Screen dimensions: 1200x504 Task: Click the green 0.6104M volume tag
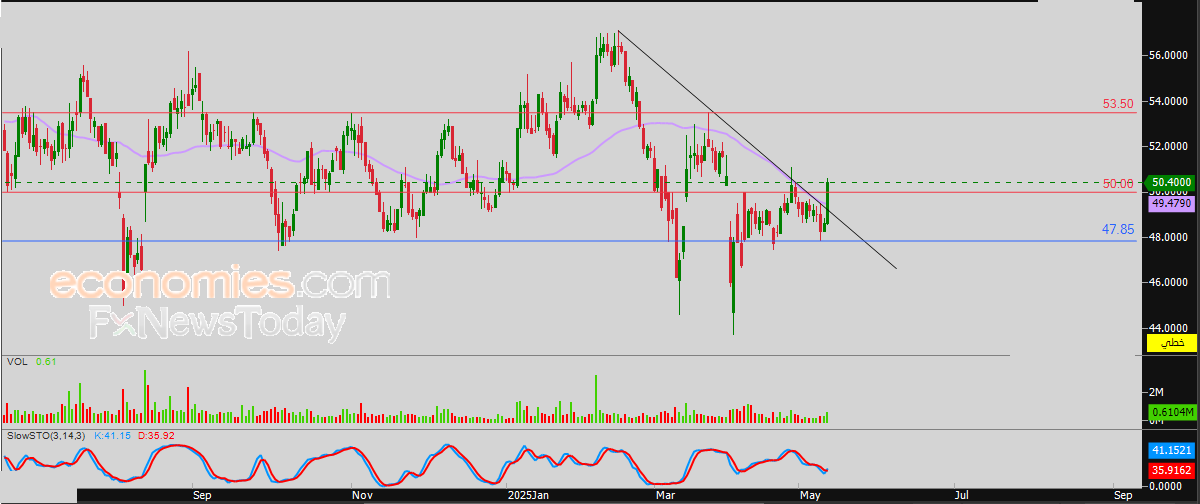pyautogui.click(x=1171, y=412)
